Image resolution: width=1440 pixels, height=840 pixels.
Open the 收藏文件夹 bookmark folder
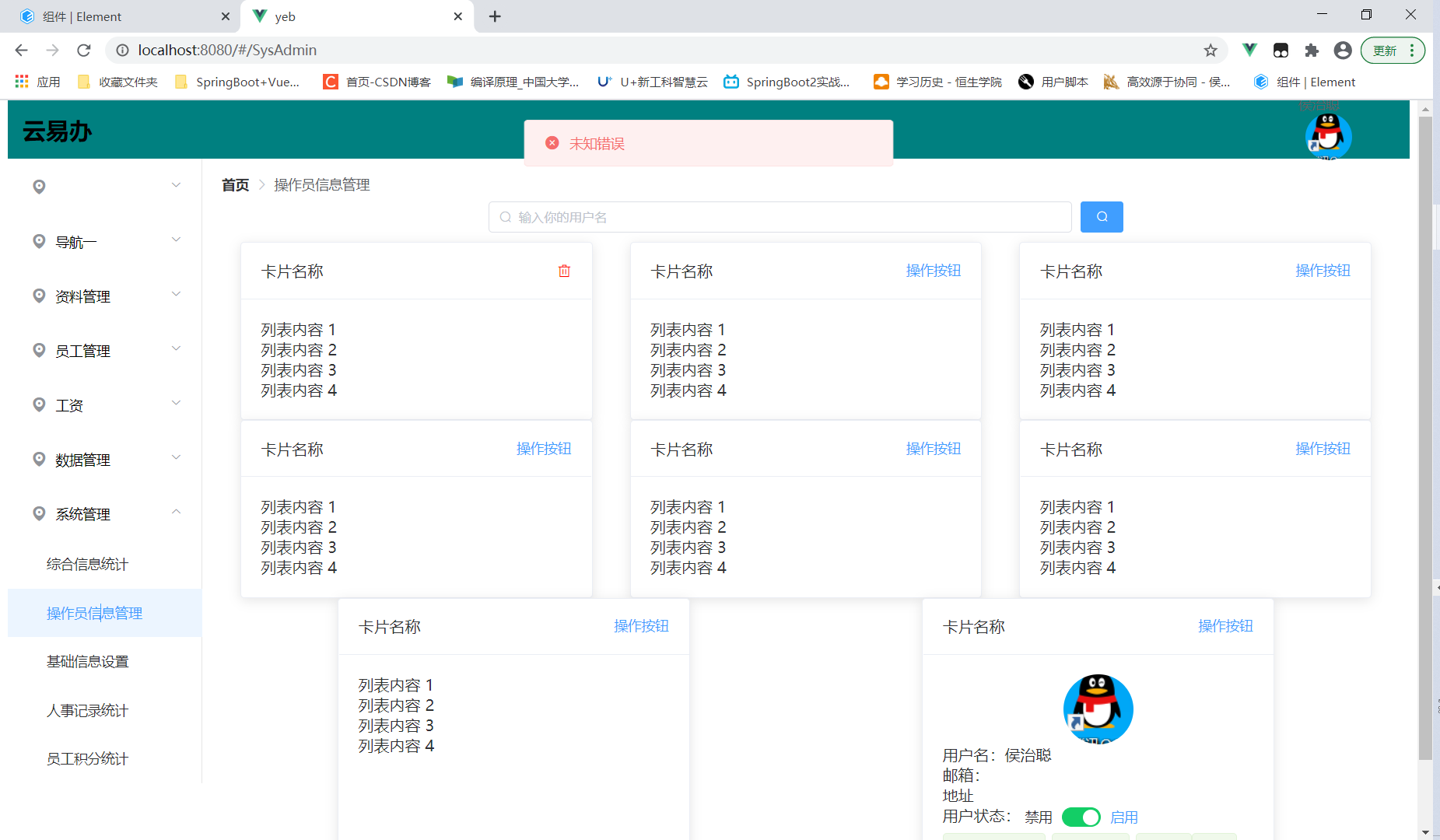(117, 82)
